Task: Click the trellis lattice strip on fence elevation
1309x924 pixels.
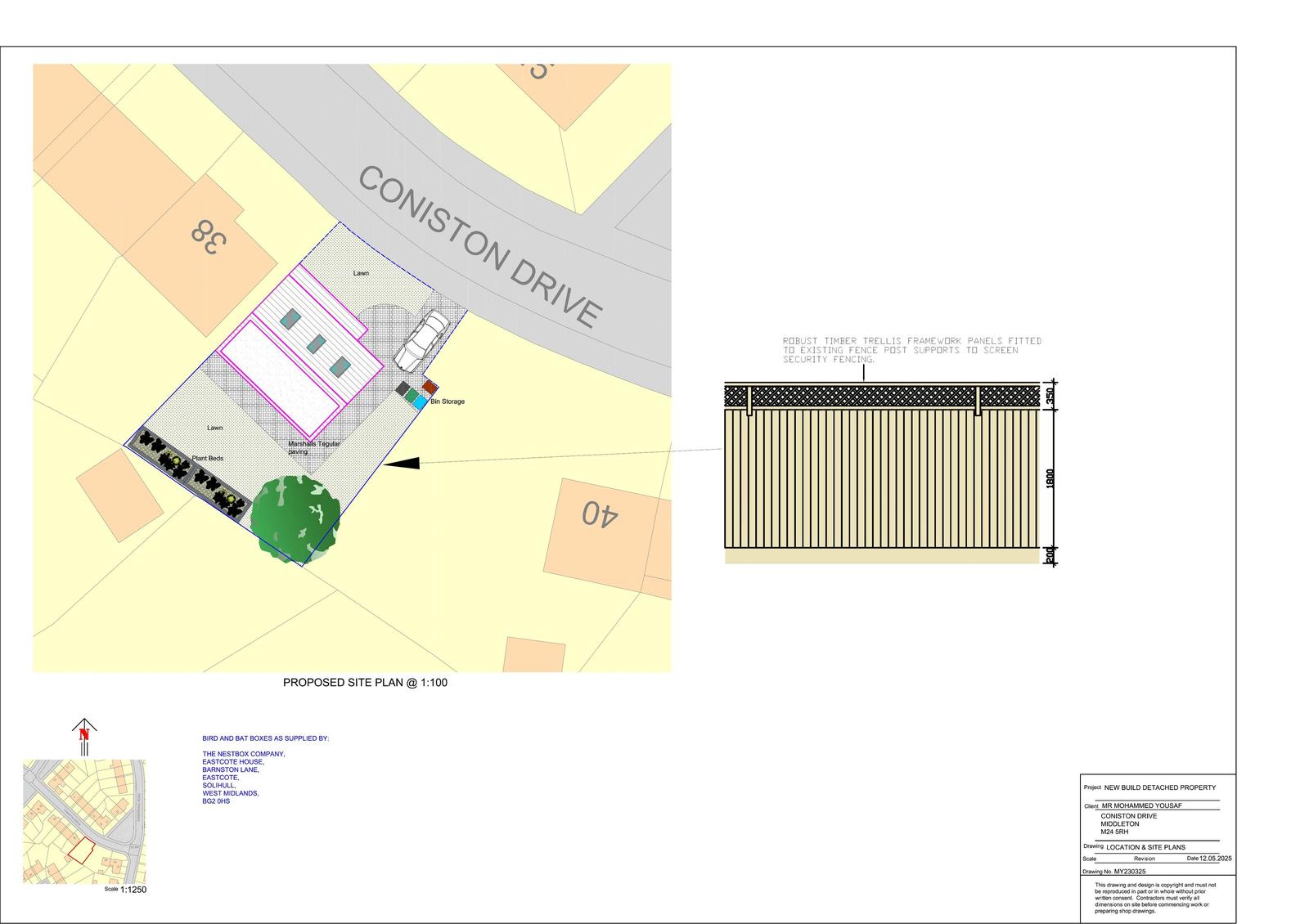Action: (881, 397)
